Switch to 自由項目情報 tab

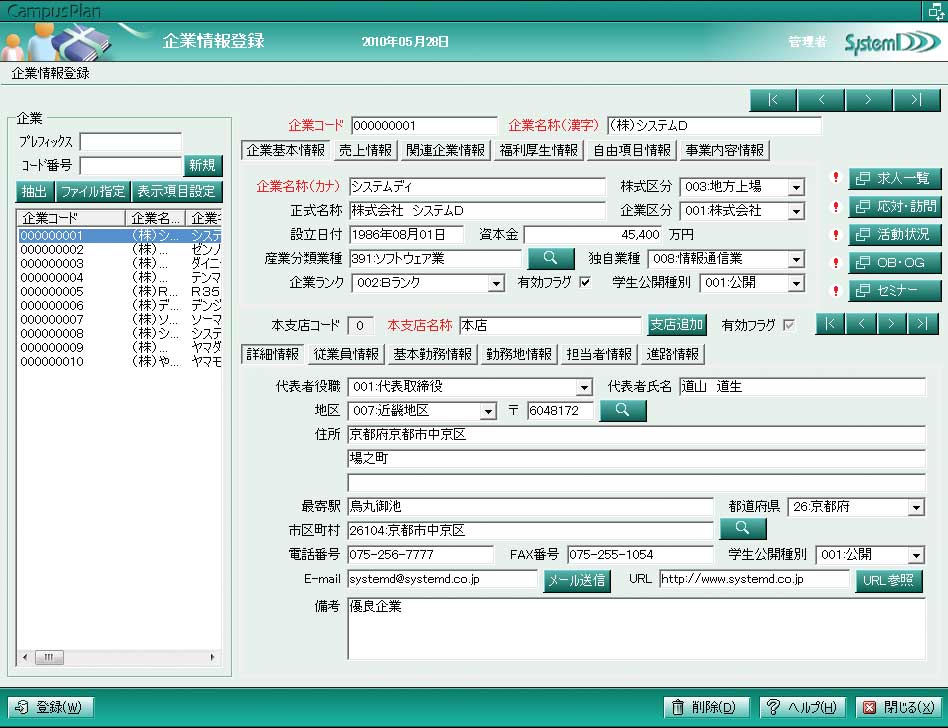(632, 151)
